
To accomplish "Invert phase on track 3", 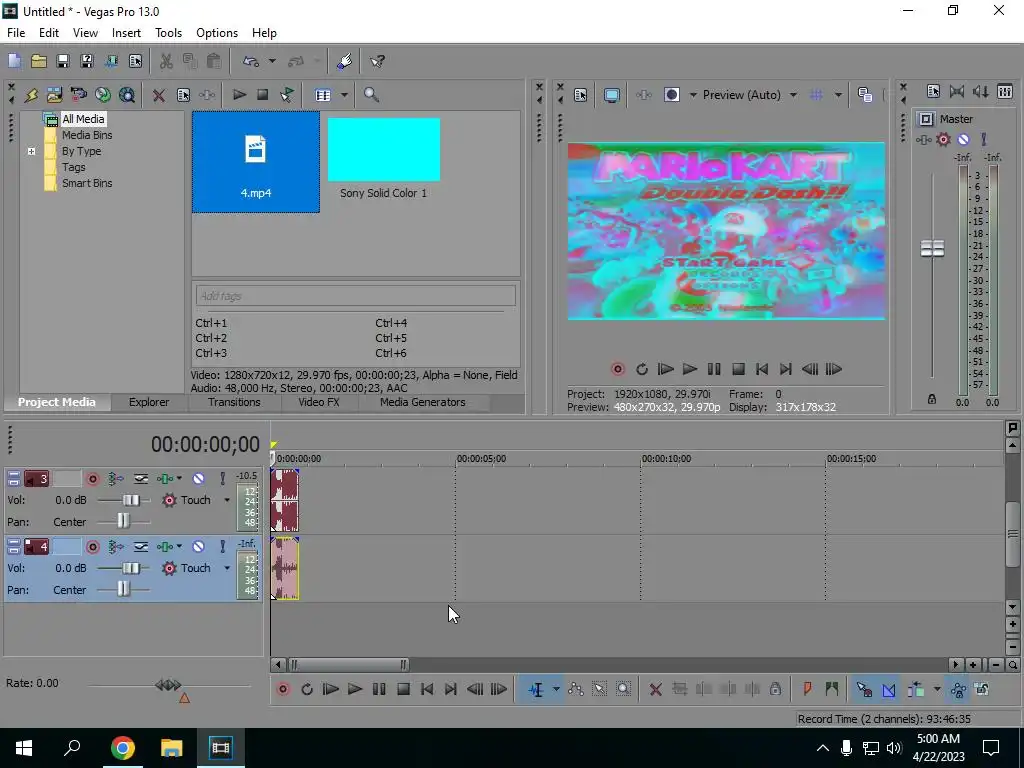I will point(140,479).
